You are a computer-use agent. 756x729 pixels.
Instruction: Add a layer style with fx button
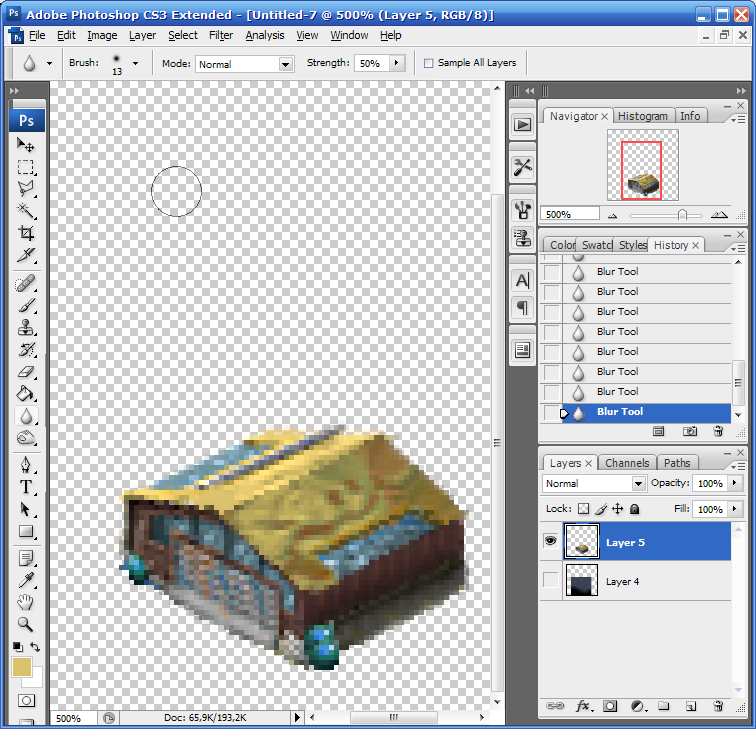coord(583,706)
